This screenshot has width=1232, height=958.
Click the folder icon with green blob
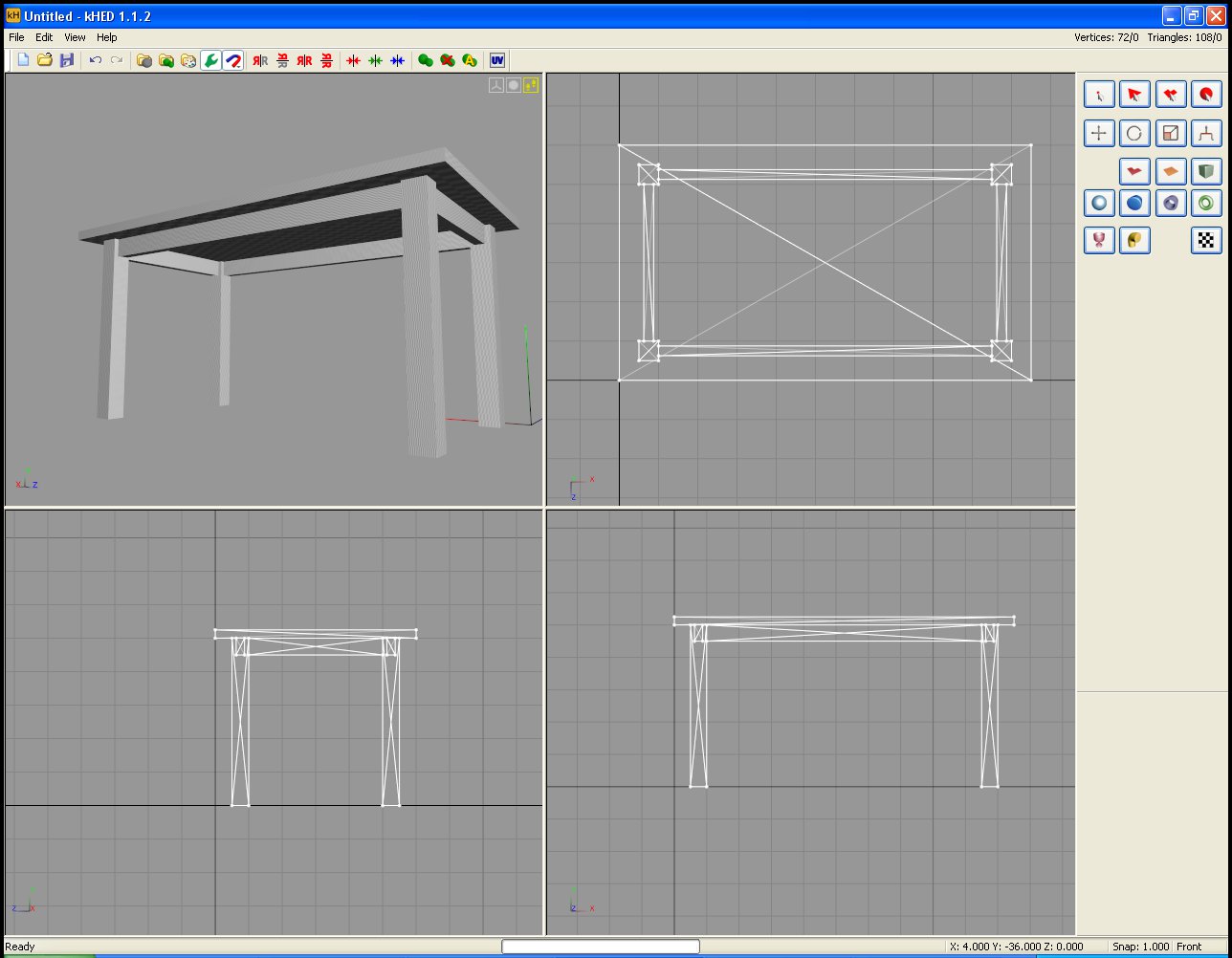[166, 60]
